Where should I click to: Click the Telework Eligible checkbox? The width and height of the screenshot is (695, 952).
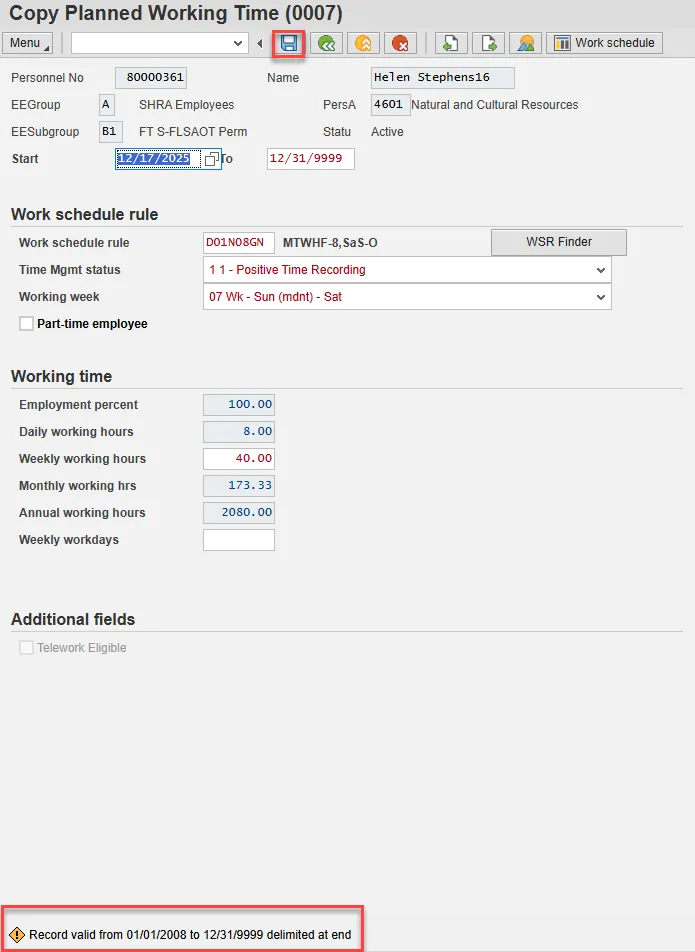pos(26,648)
